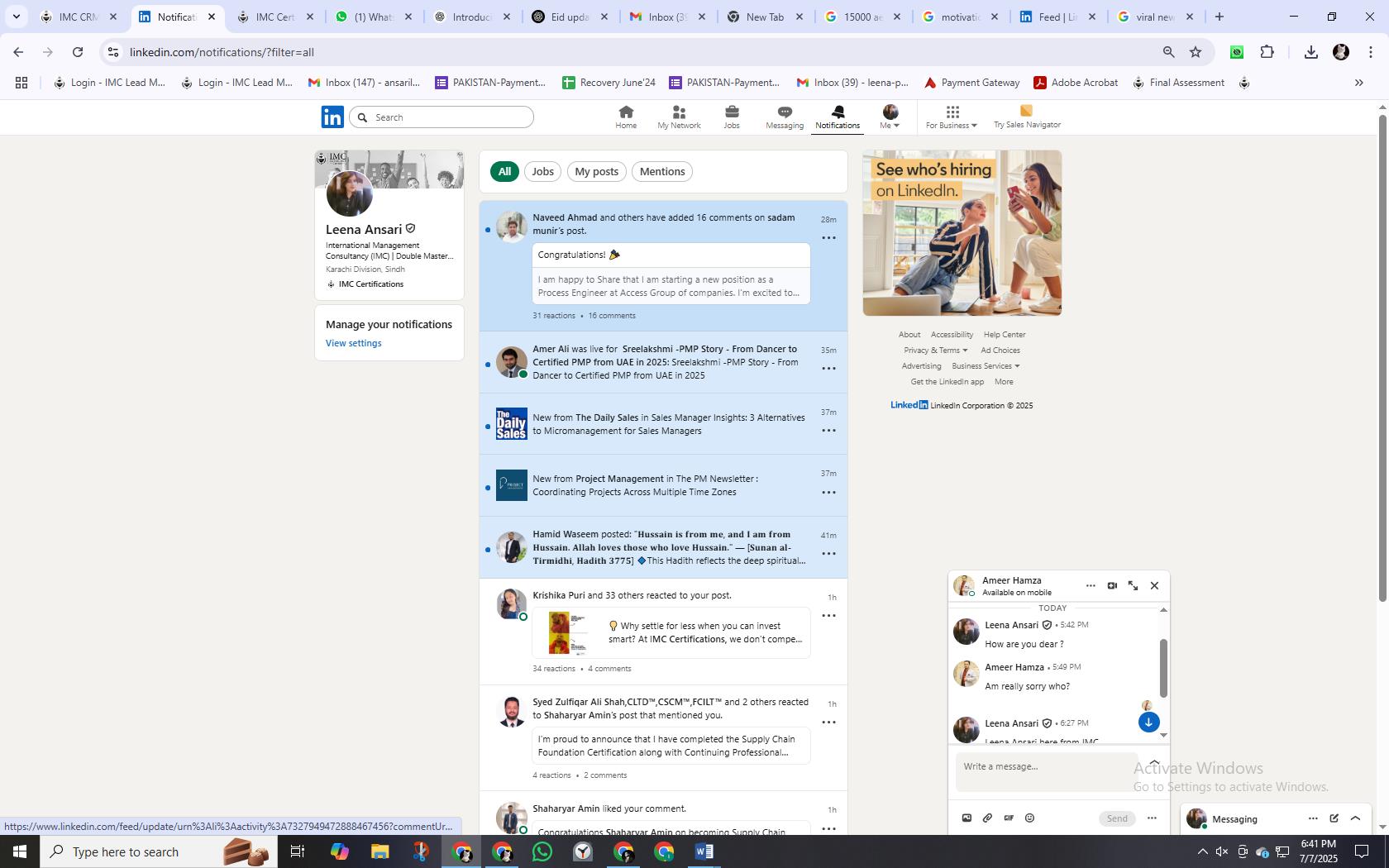Open options for The Daily Sales notification
The image size is (1389, 868).
[x=828, y=431]
